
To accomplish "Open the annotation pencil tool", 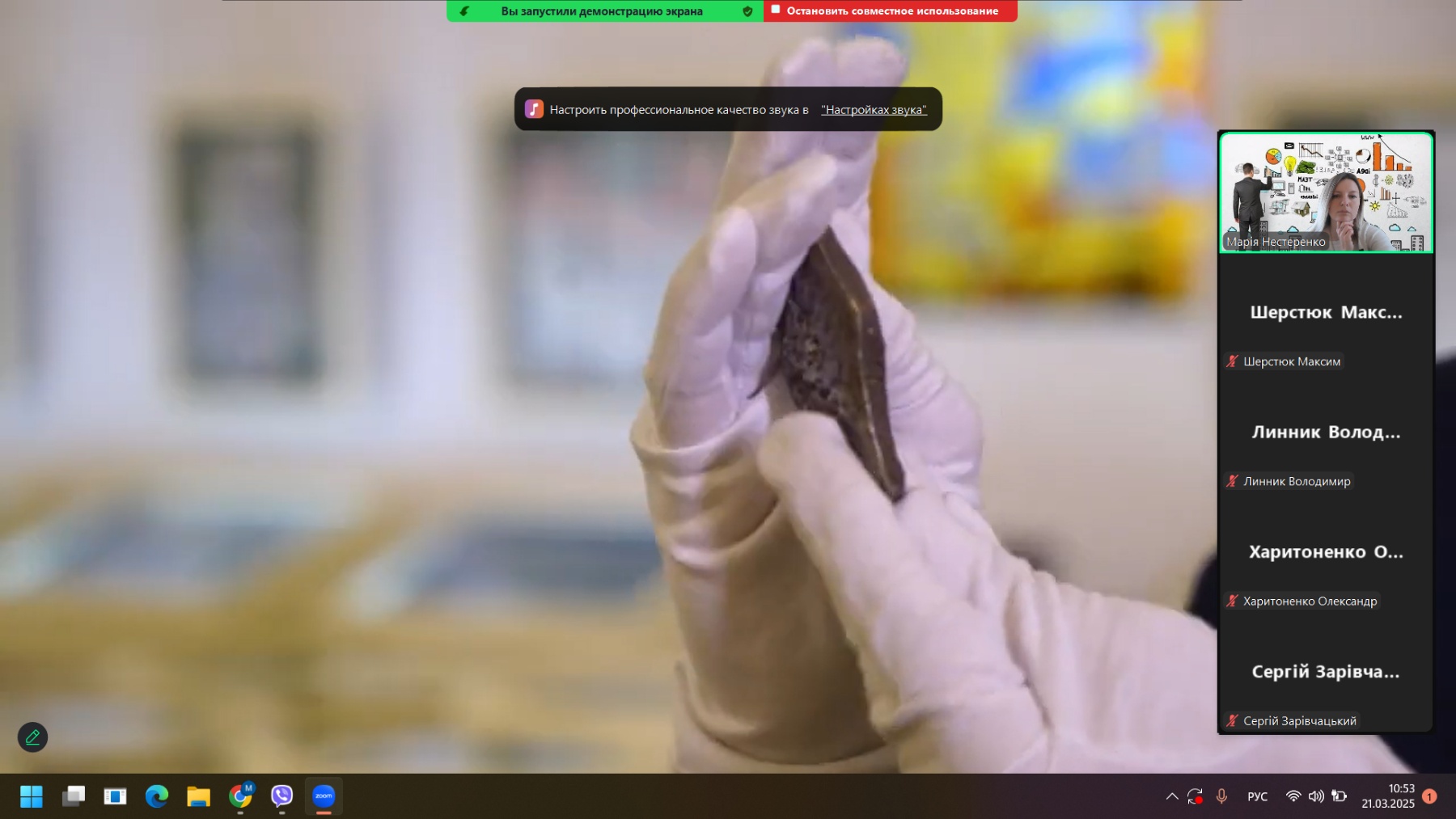I will coord(32,737).
